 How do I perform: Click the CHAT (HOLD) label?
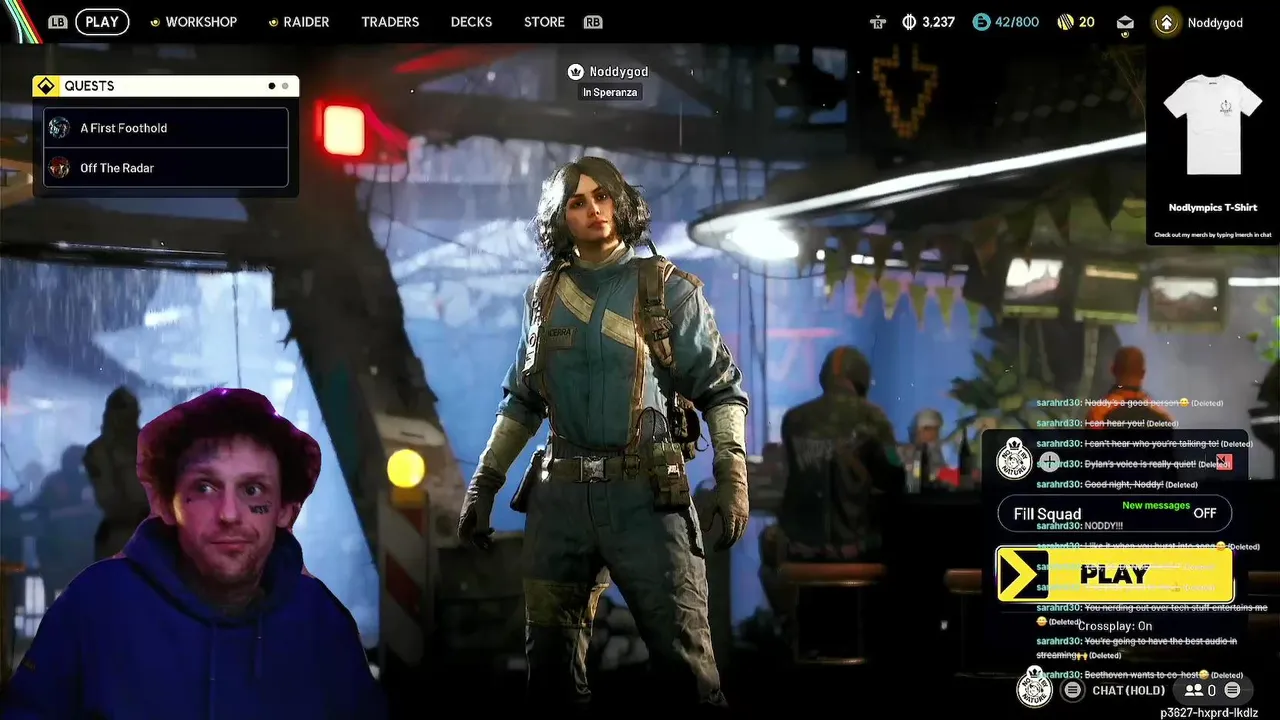coord(1129,690)
